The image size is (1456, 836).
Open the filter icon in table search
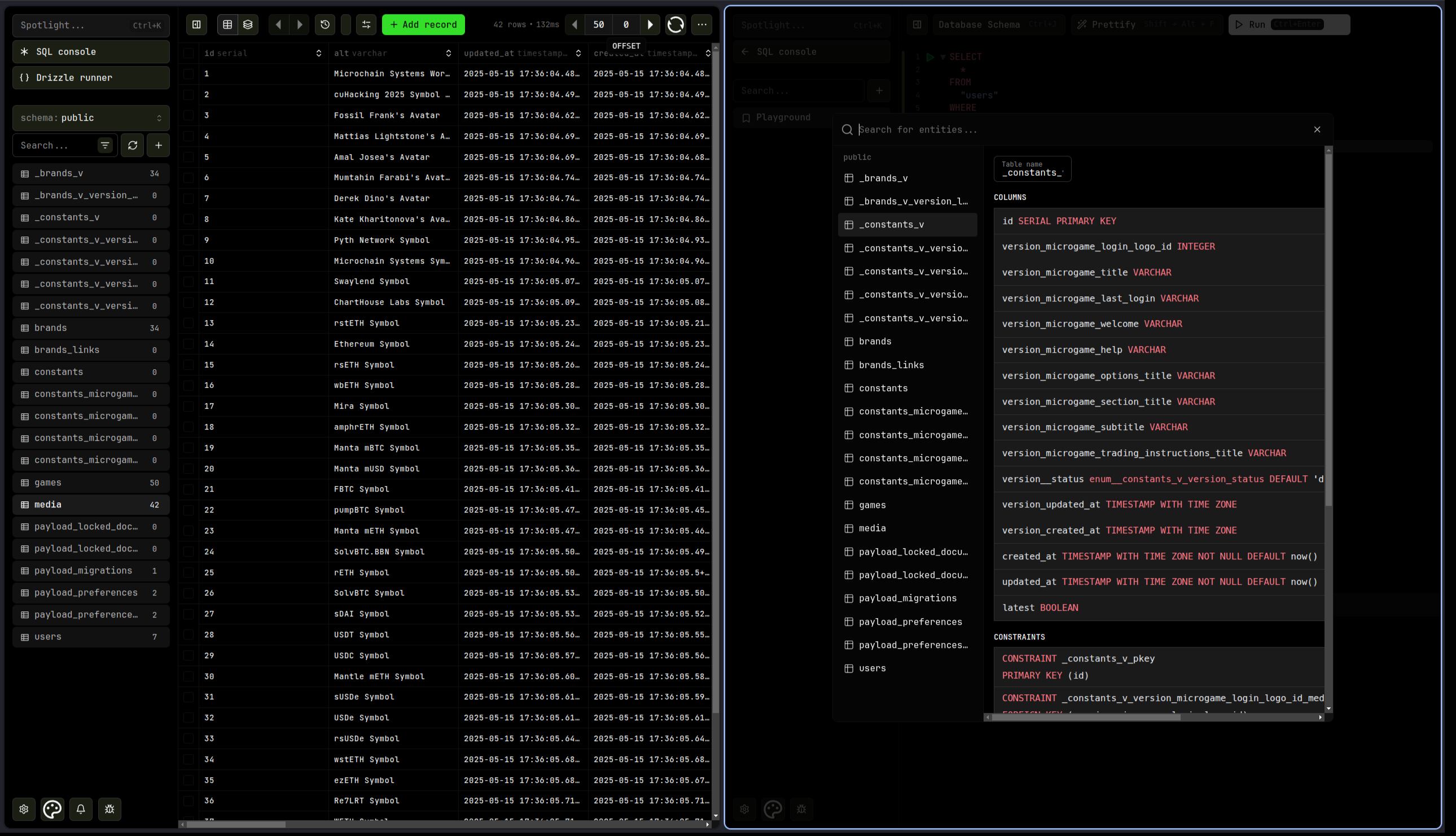[105, 145]
